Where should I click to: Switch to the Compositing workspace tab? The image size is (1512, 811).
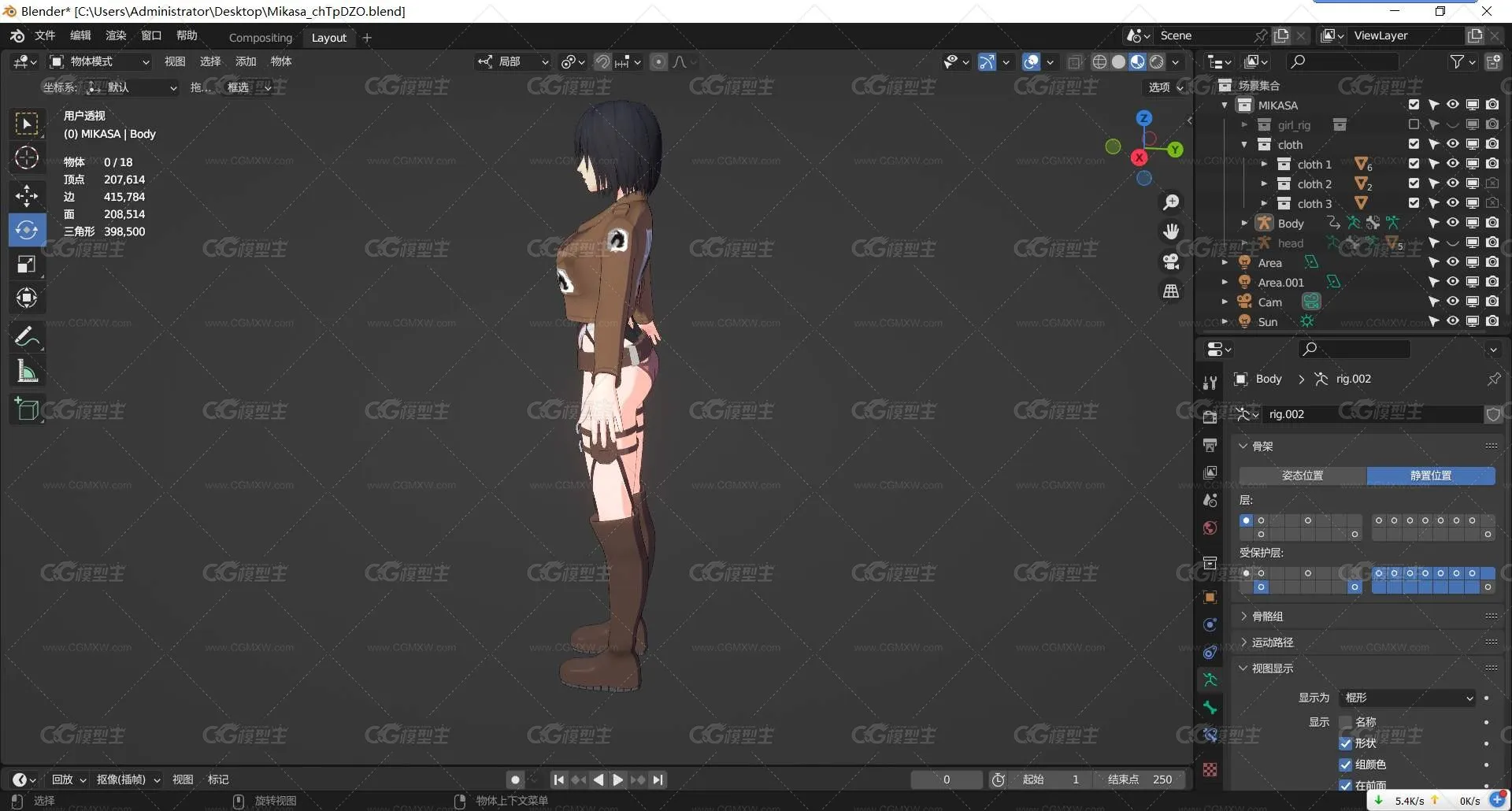pos(261,38)
